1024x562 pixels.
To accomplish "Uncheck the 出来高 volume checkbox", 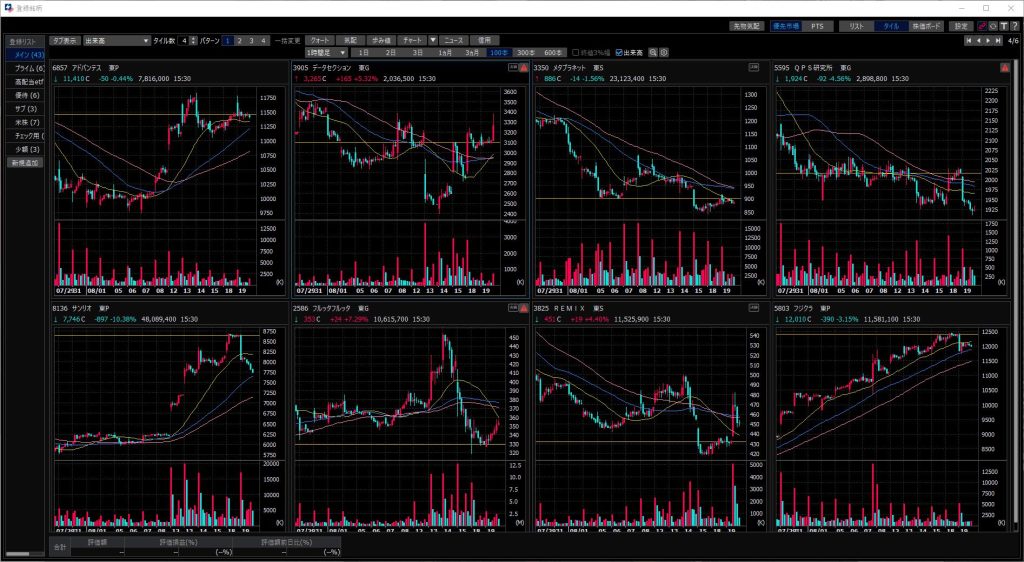I will click(x=620, y=52).
